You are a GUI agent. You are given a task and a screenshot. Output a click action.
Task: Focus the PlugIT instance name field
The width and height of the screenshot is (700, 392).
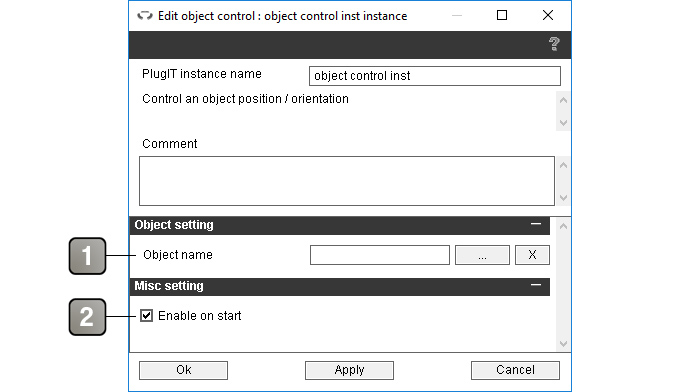tap(435, 76)
